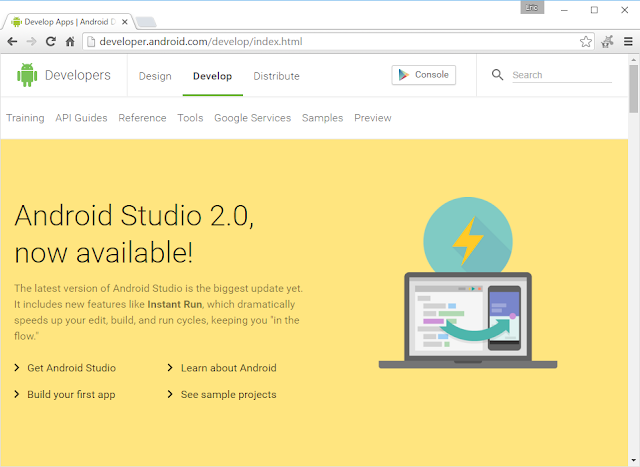Open the Tools section

coord(190,118)
